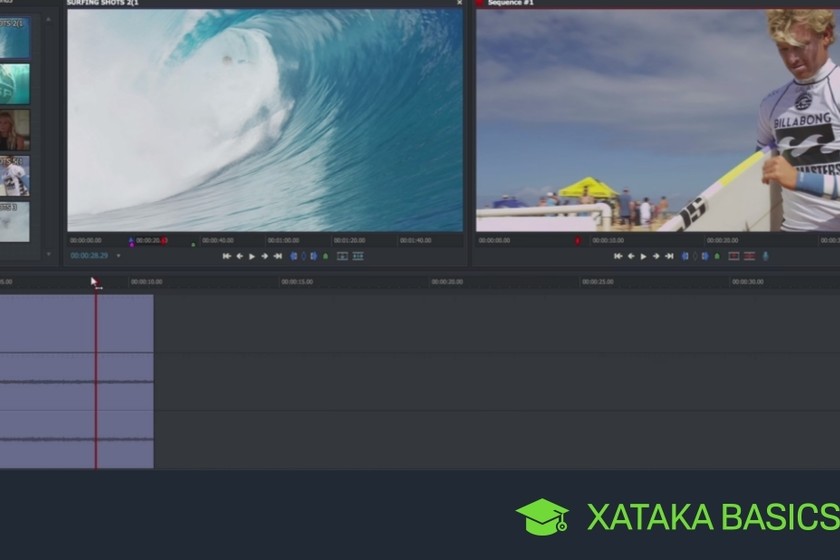Close the SURFING SHOTS source viewer

point(459,3)
